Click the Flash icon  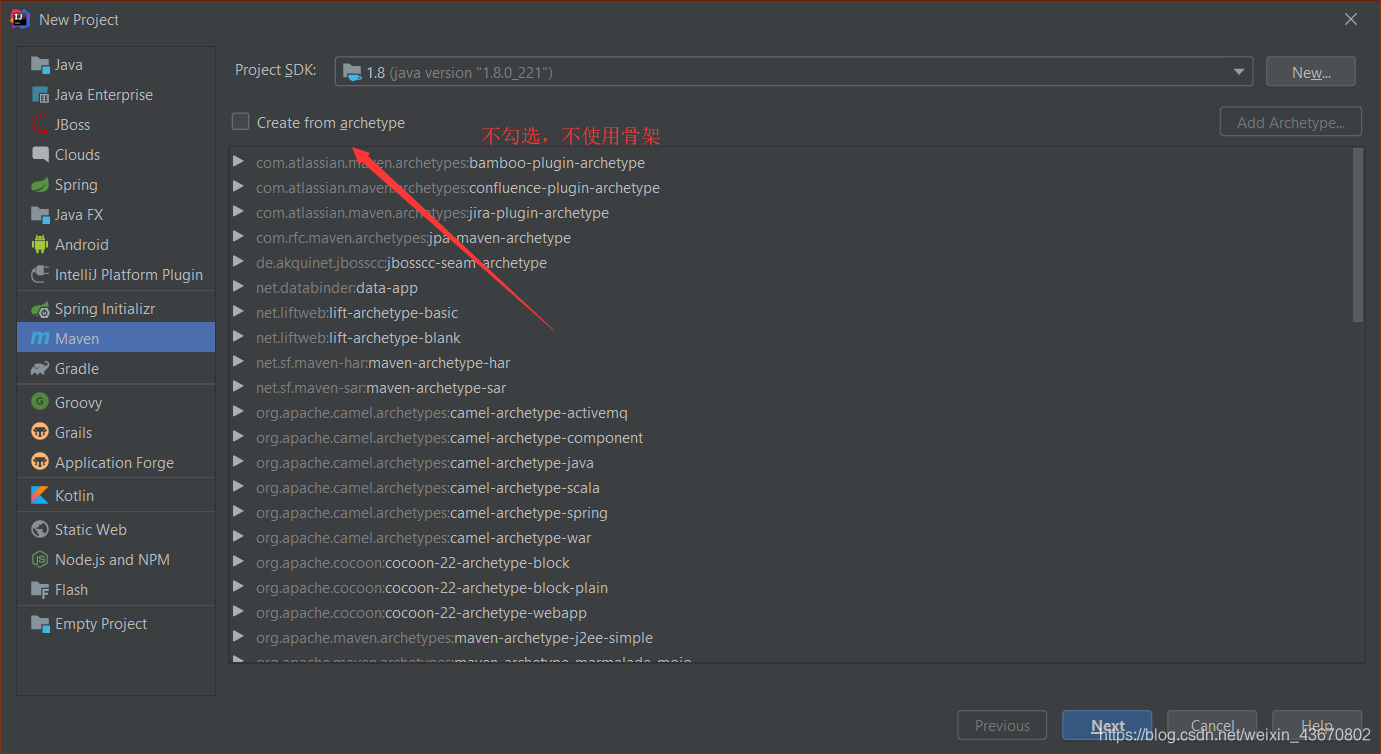tap(40, 589)
